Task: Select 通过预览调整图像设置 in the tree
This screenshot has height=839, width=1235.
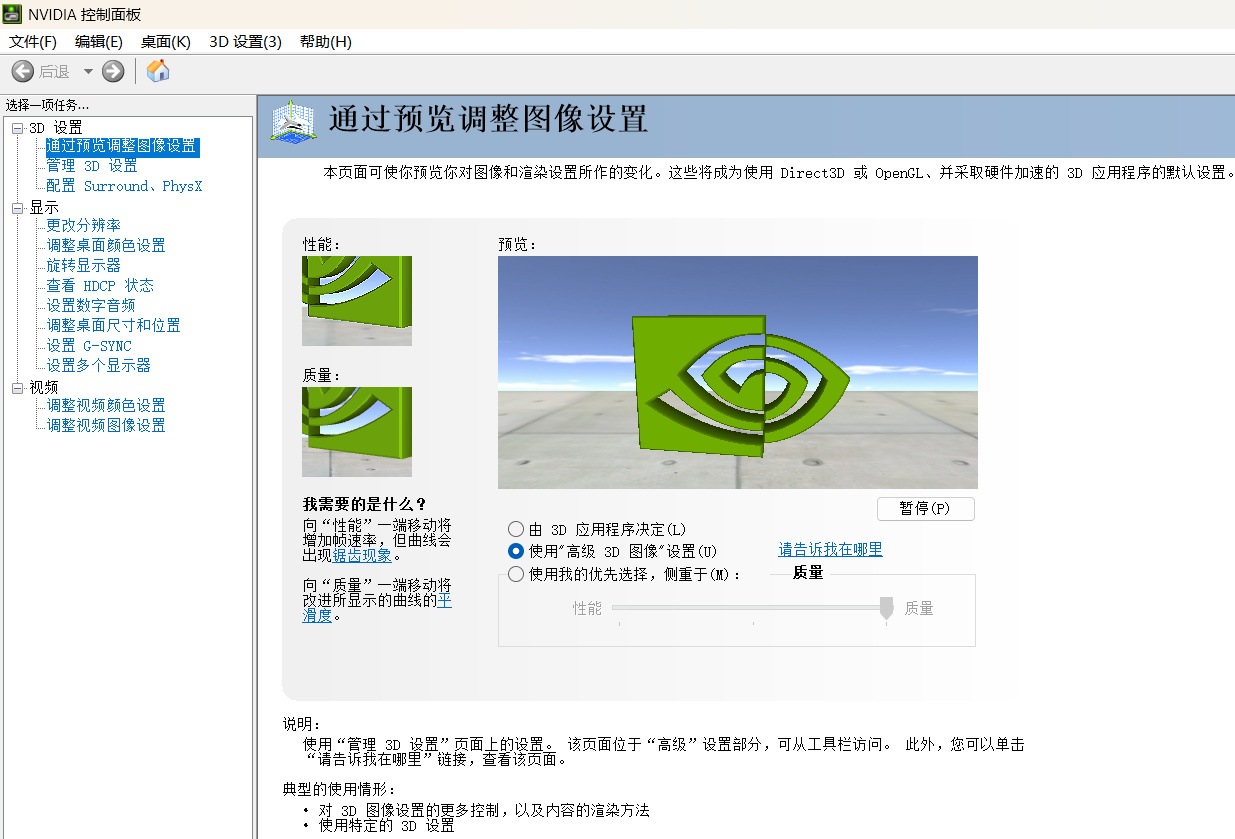Action: [x=122, y=146]
